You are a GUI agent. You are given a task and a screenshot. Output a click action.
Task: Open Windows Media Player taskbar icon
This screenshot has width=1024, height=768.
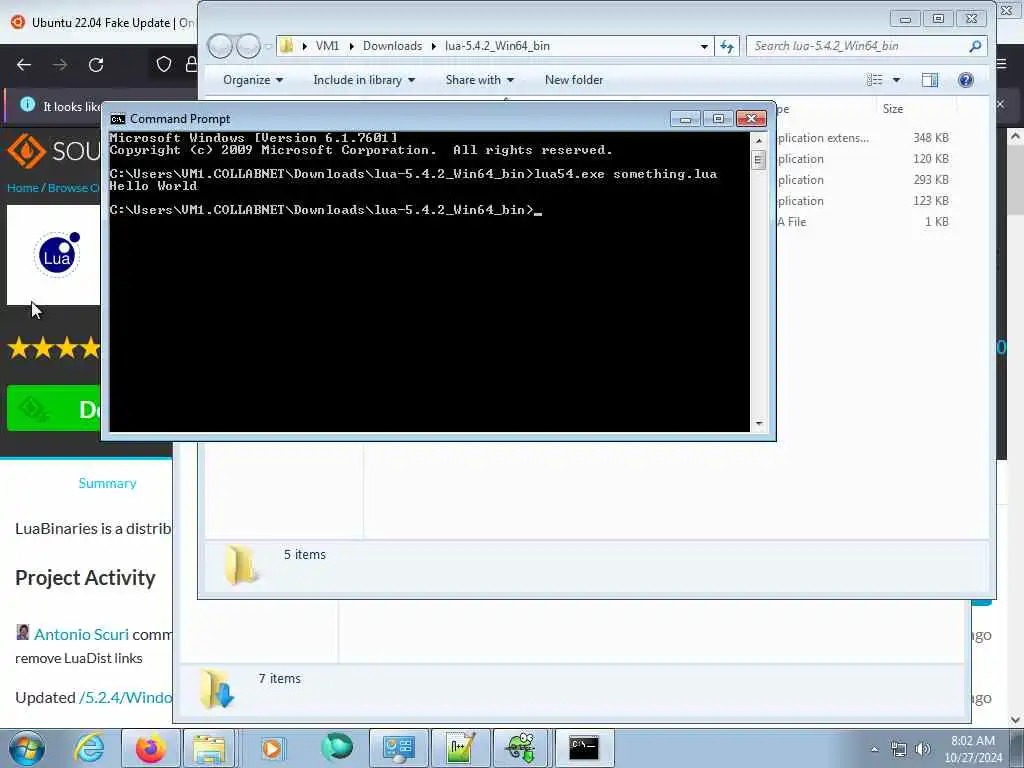272,748
